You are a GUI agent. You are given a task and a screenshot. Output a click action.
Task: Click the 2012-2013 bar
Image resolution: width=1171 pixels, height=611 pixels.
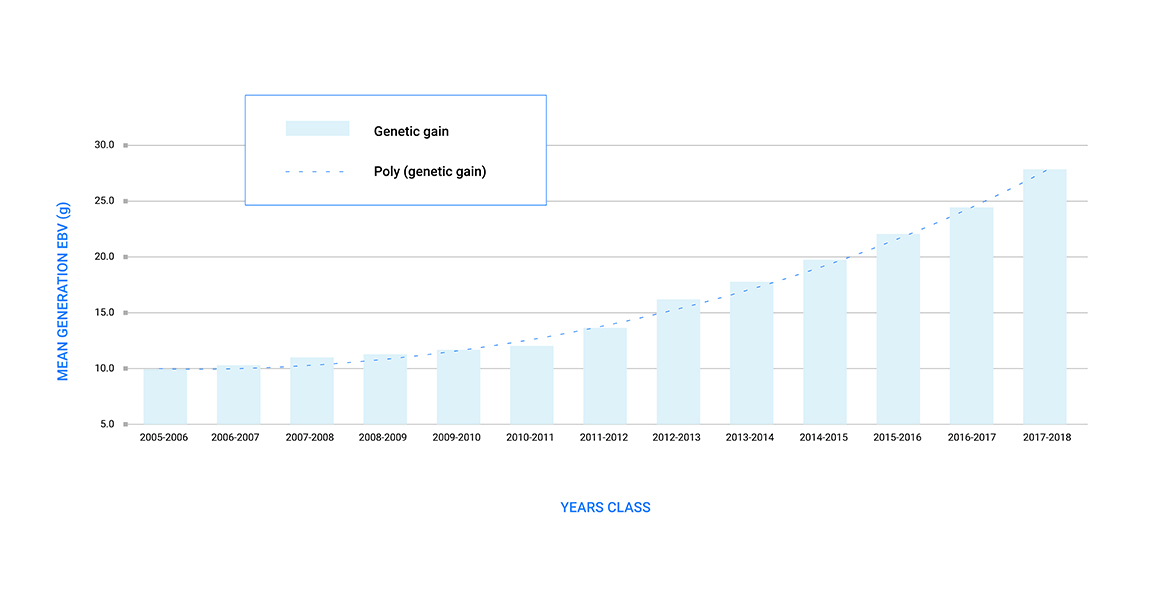[x=678, y=362]
